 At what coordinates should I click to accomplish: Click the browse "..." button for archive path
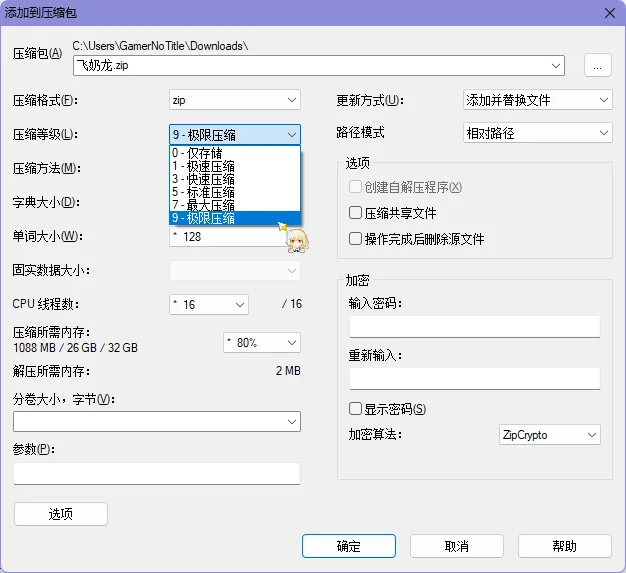pos(597,66)
